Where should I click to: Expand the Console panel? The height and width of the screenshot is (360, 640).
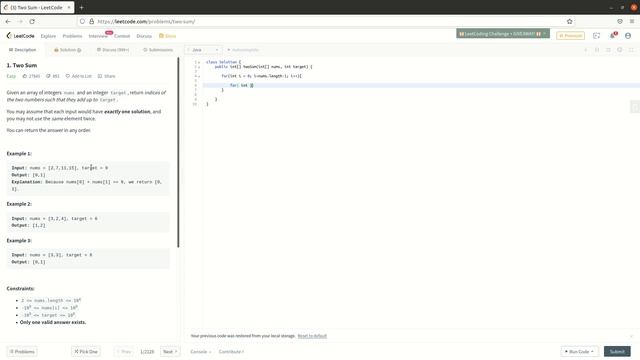pos(200,351)
